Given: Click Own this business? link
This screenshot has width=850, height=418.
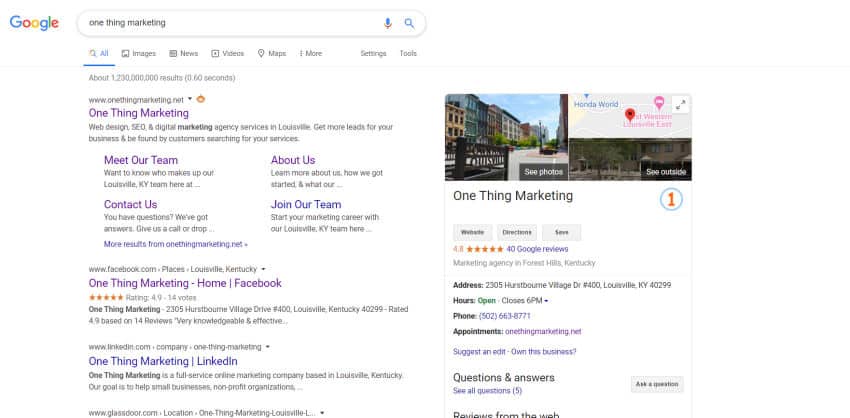Looking at the screenshot, I should (544, 352).
